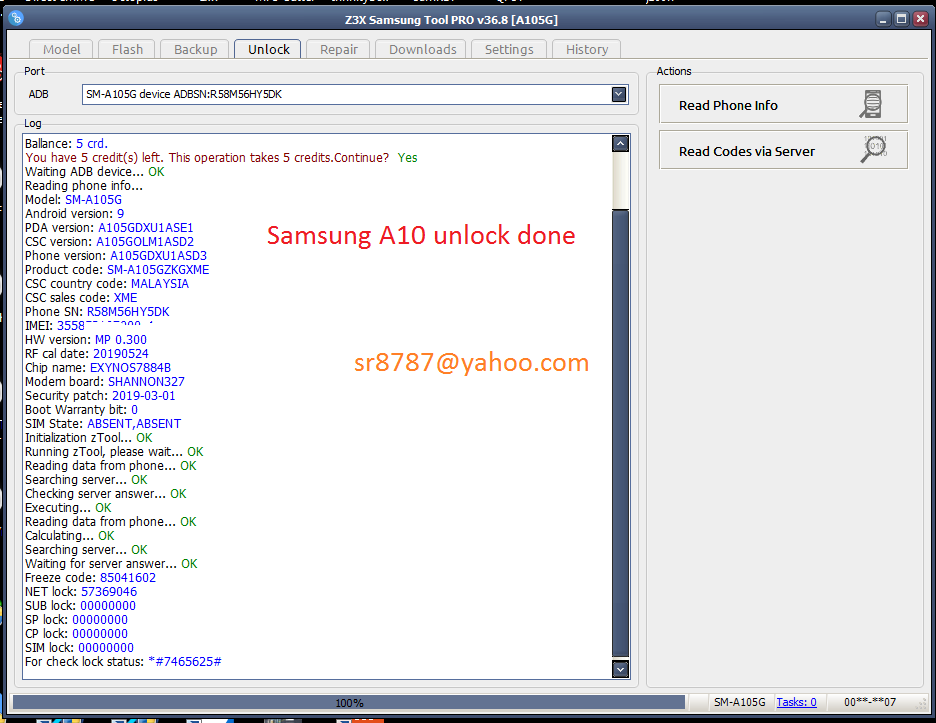Click the NET lock code 57369046
This screenshot has width=936, height=723.
(109, 592)
